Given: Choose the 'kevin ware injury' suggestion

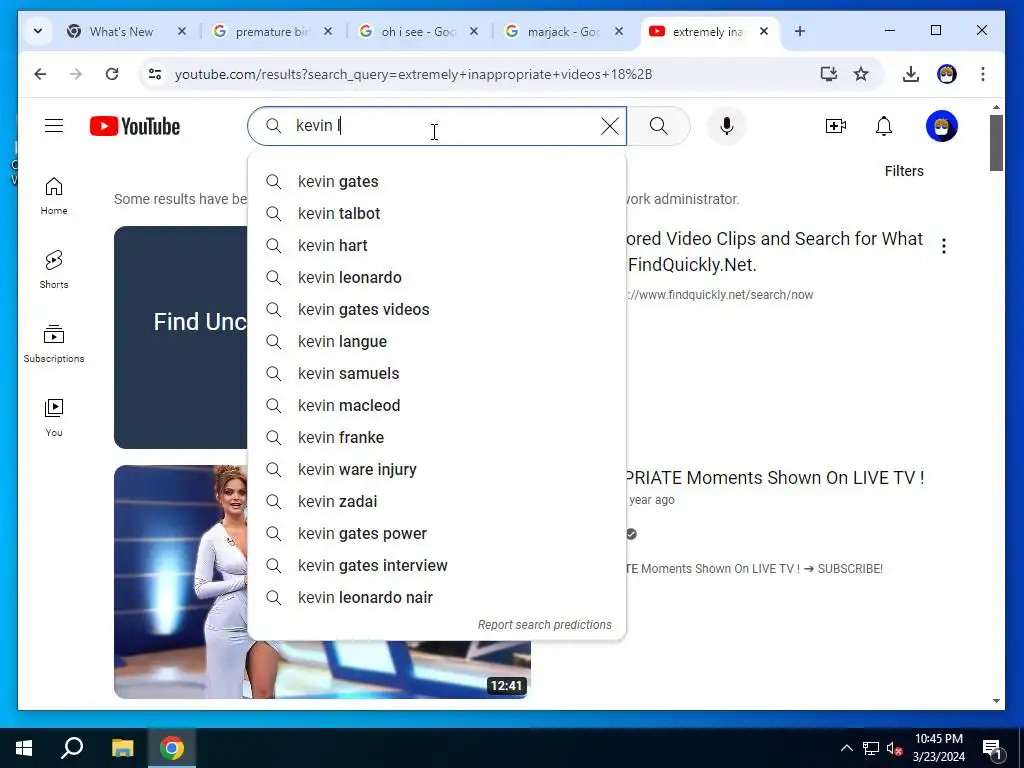Looking at the screenshot, I should point(437,470).
